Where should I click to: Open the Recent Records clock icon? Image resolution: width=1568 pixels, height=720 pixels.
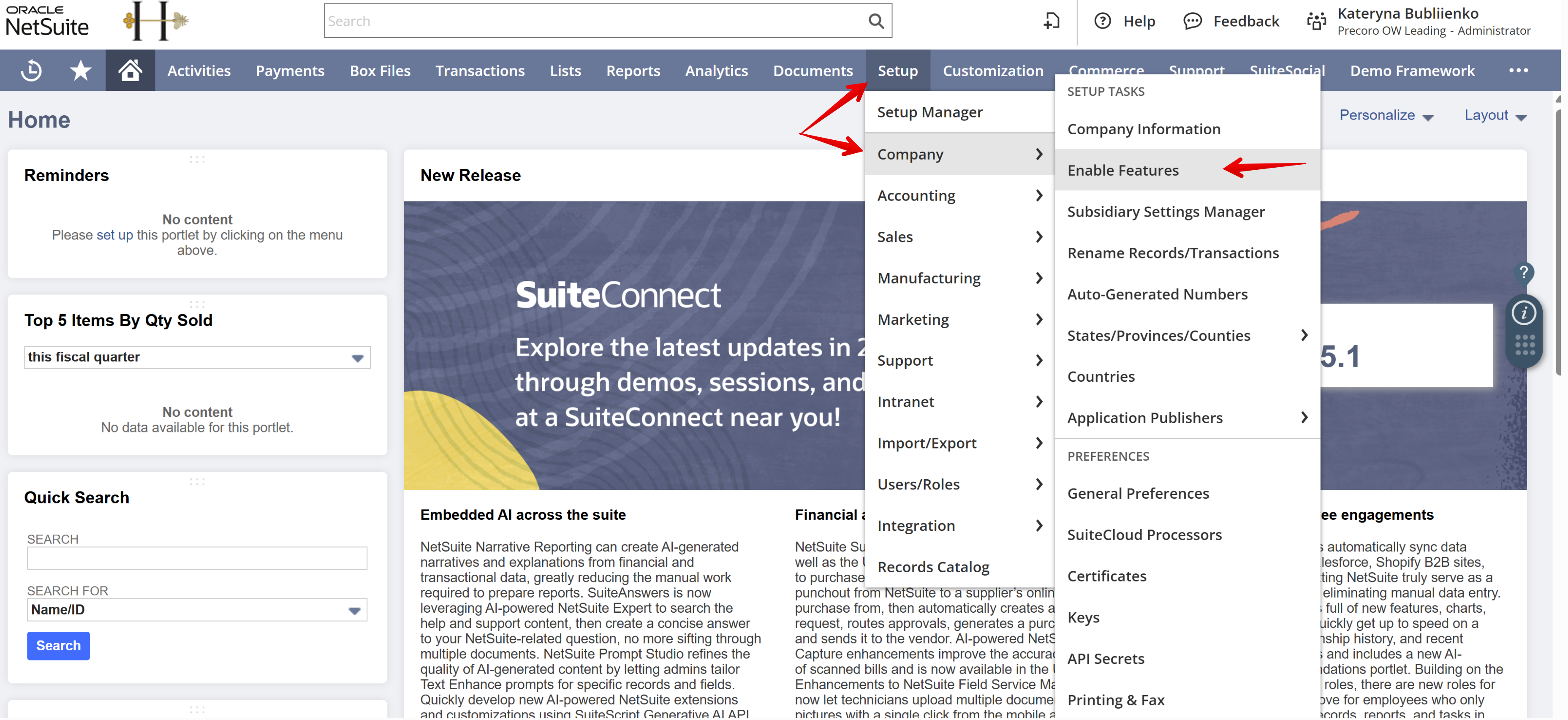click(31, 71)
